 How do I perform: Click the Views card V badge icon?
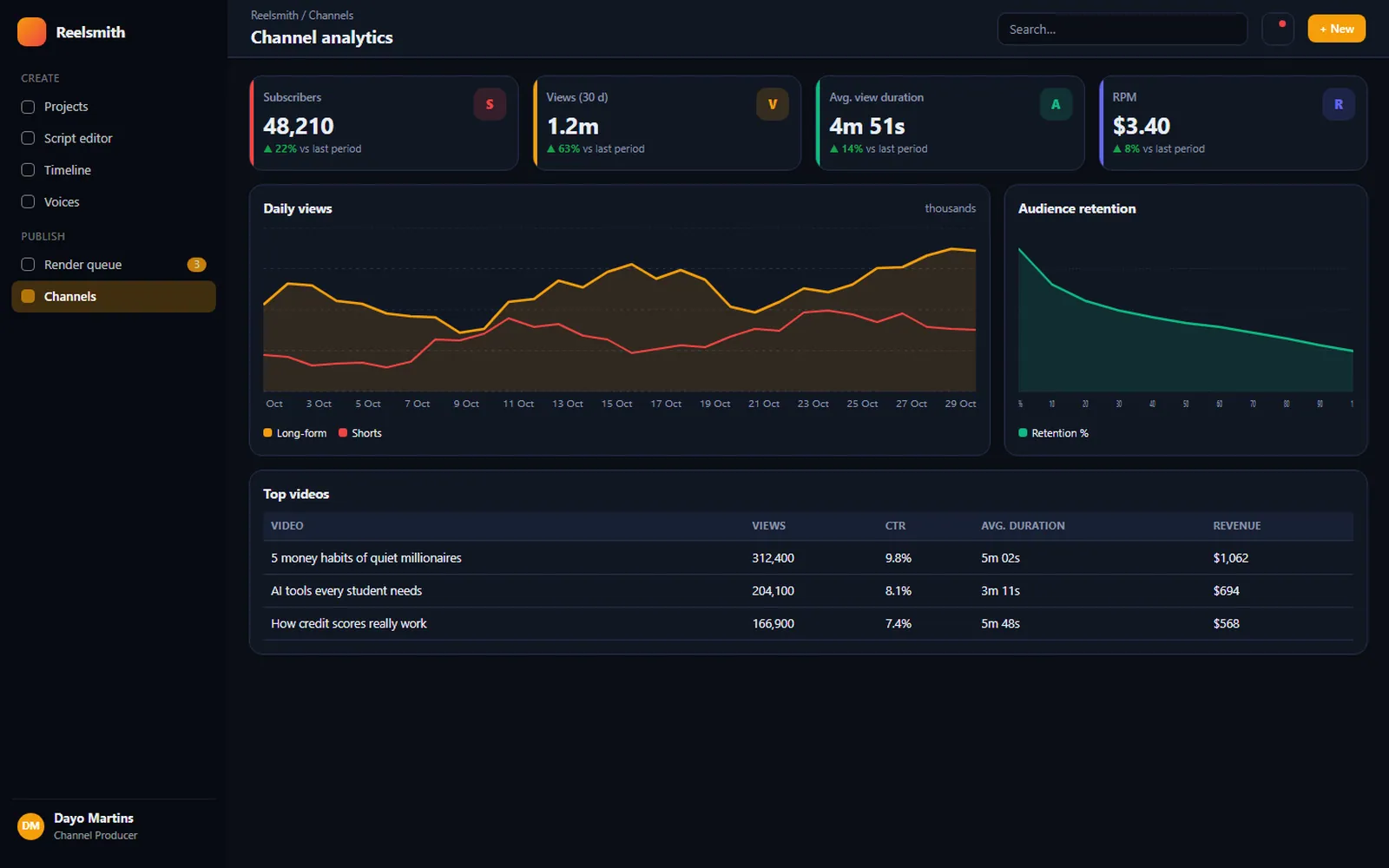coord(773,104)
